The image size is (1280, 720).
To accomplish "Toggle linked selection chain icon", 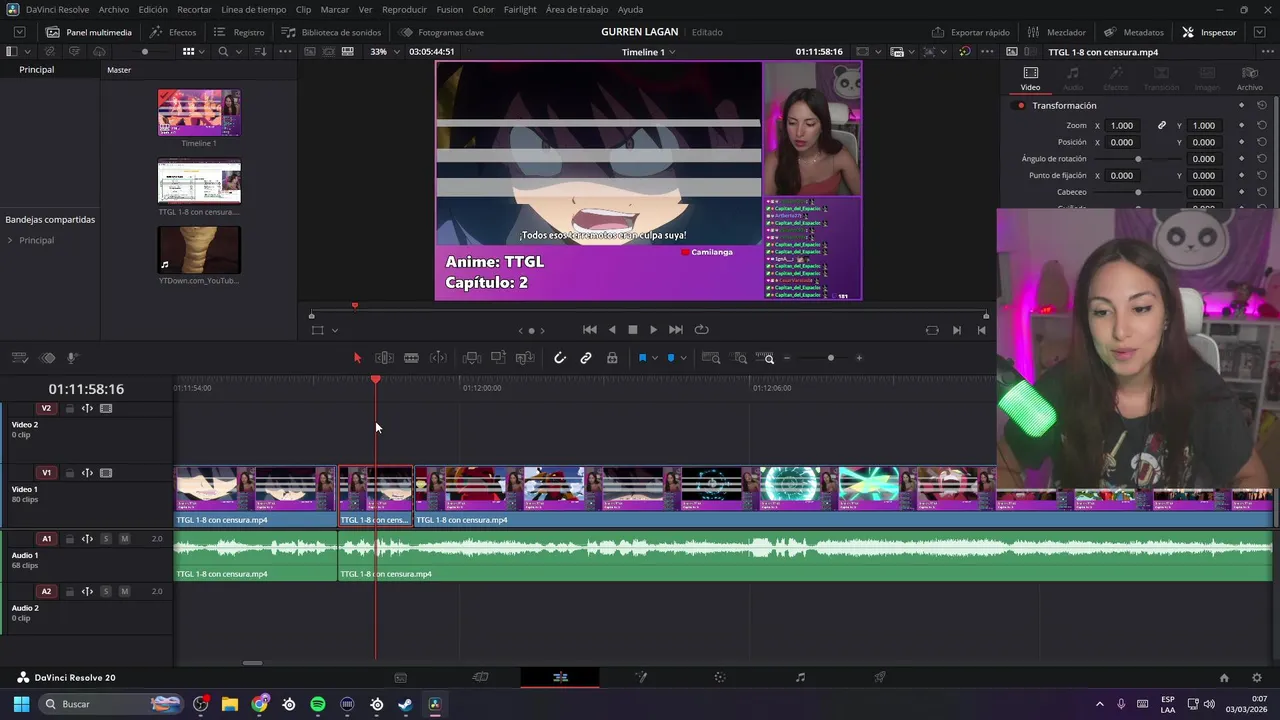I will [x=586, y=358].
